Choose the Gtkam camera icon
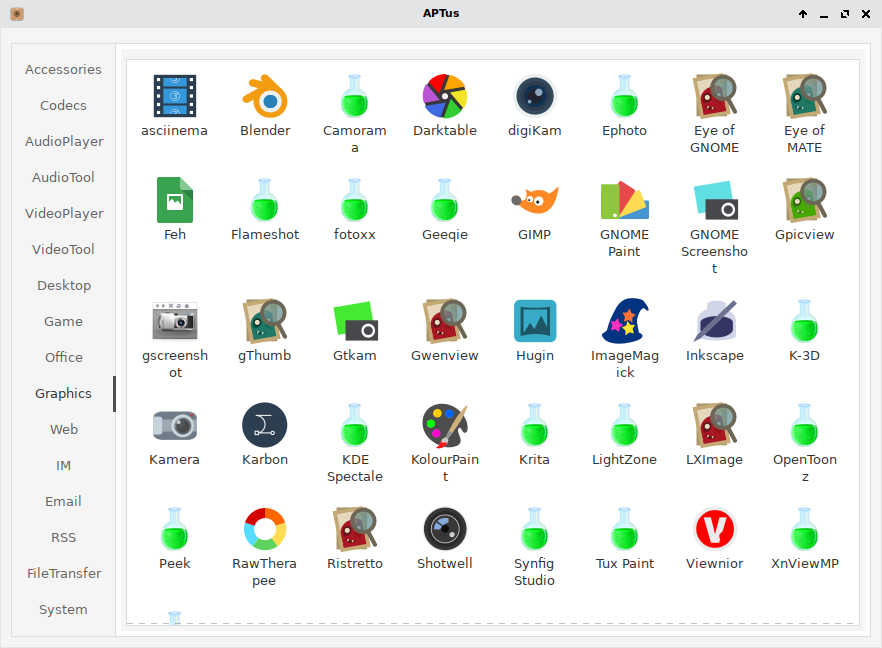Viewport: 882px width, 648px height. (x=354, y=321)
